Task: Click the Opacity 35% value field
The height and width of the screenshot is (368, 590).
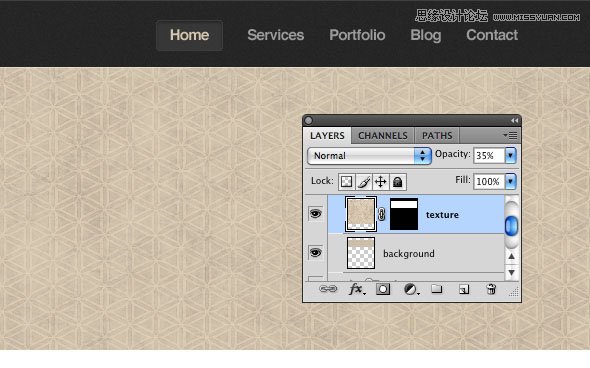Action: pos(489,155)
